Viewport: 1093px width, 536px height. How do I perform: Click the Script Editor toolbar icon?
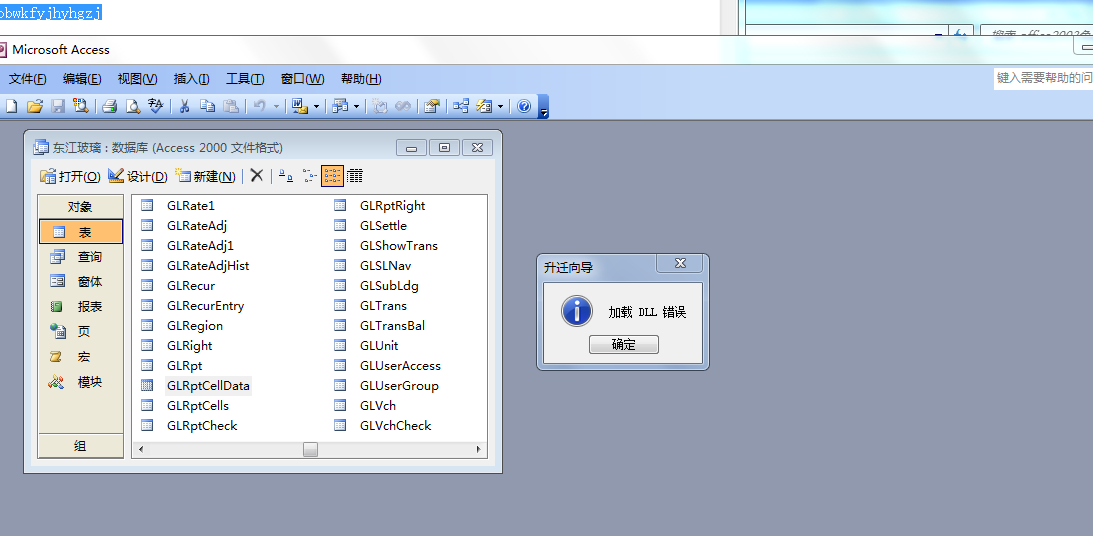[x=403, y=106]
